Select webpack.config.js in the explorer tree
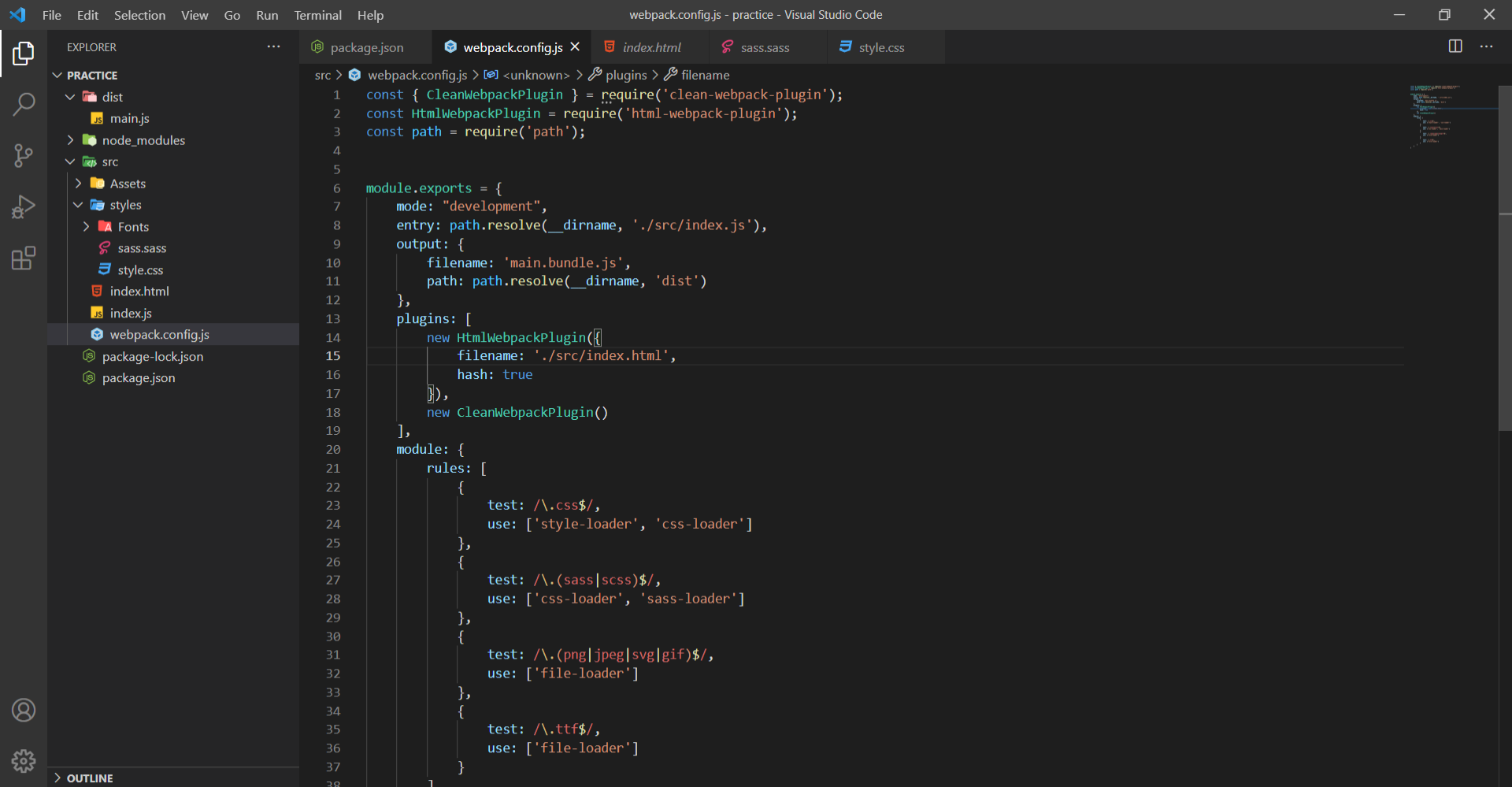This screenshot has width=1512, height=787. [173, 335]
